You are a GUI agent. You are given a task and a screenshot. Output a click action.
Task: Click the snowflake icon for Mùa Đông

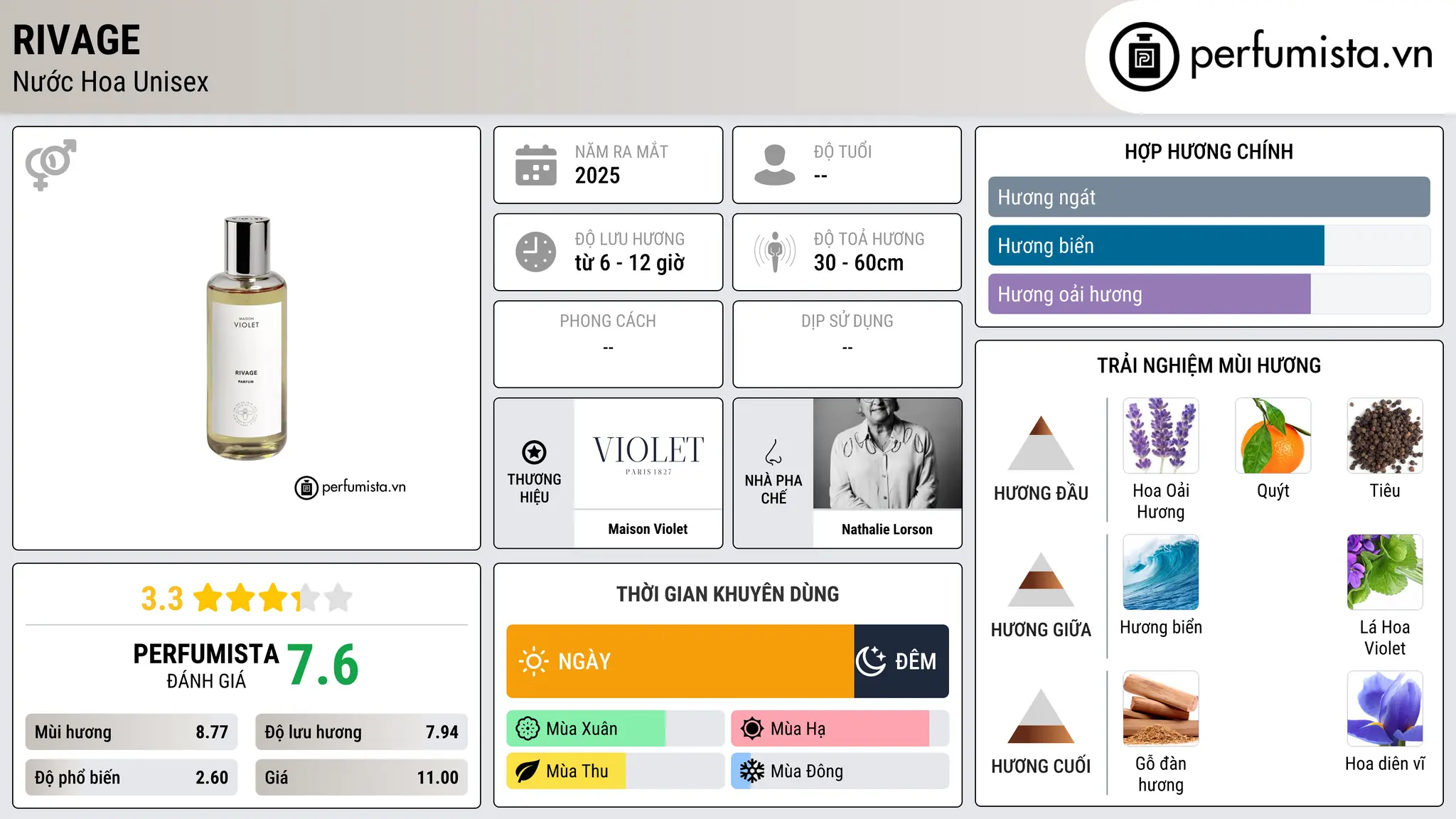752,771
